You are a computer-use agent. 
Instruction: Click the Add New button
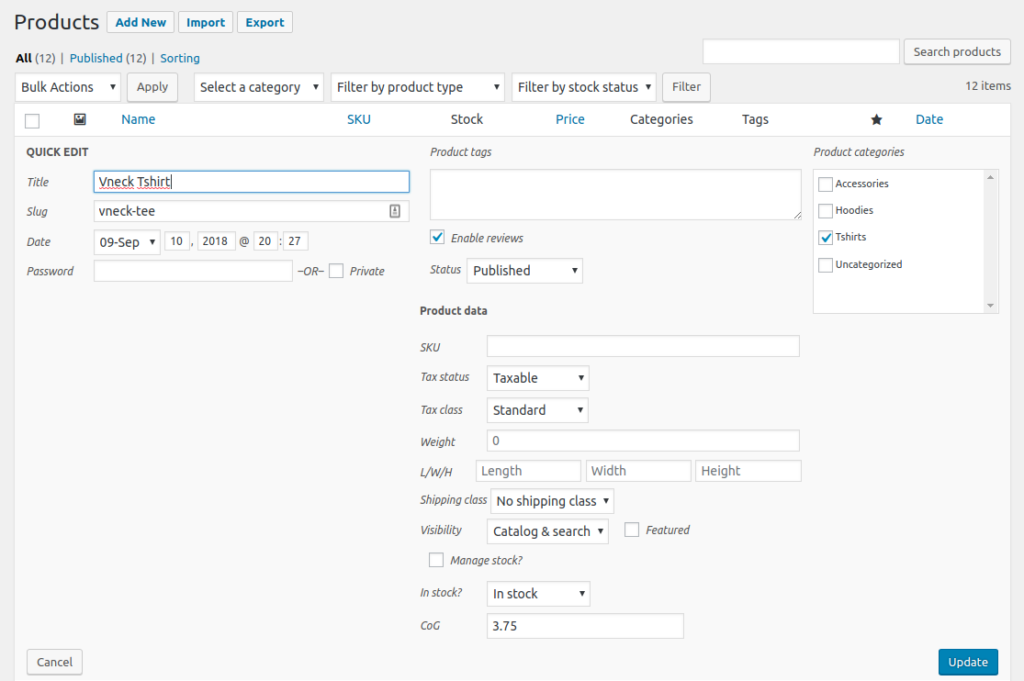tap(140, 22)
